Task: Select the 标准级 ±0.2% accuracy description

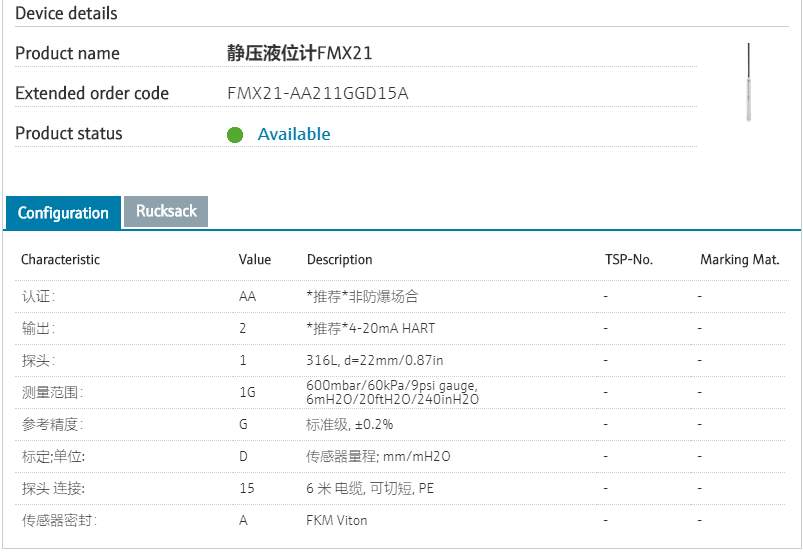Action: [x=349, y=424]
